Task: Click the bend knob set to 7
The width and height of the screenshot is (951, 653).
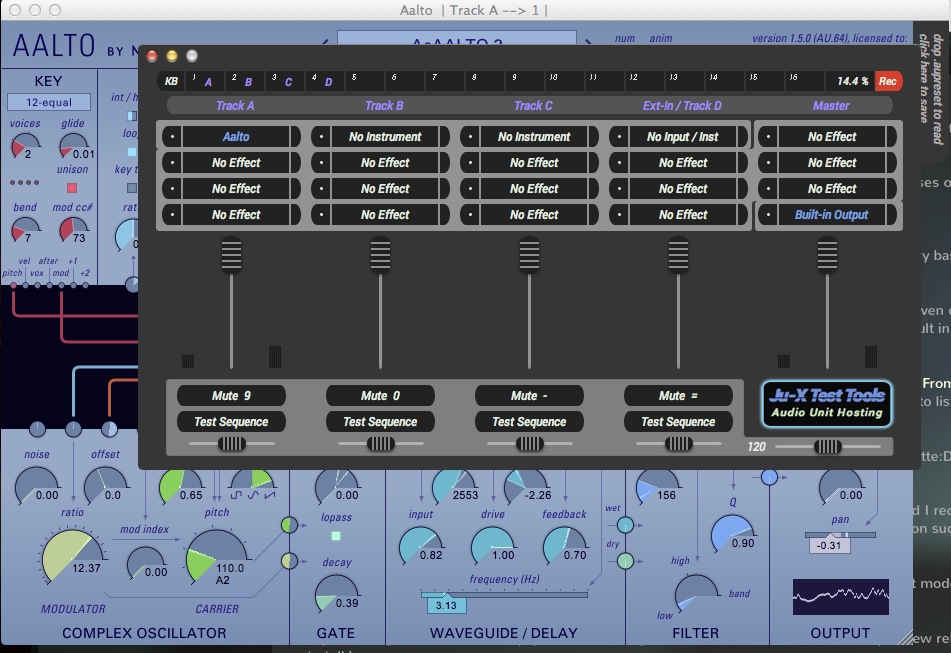Action: (x=25, y=229)
